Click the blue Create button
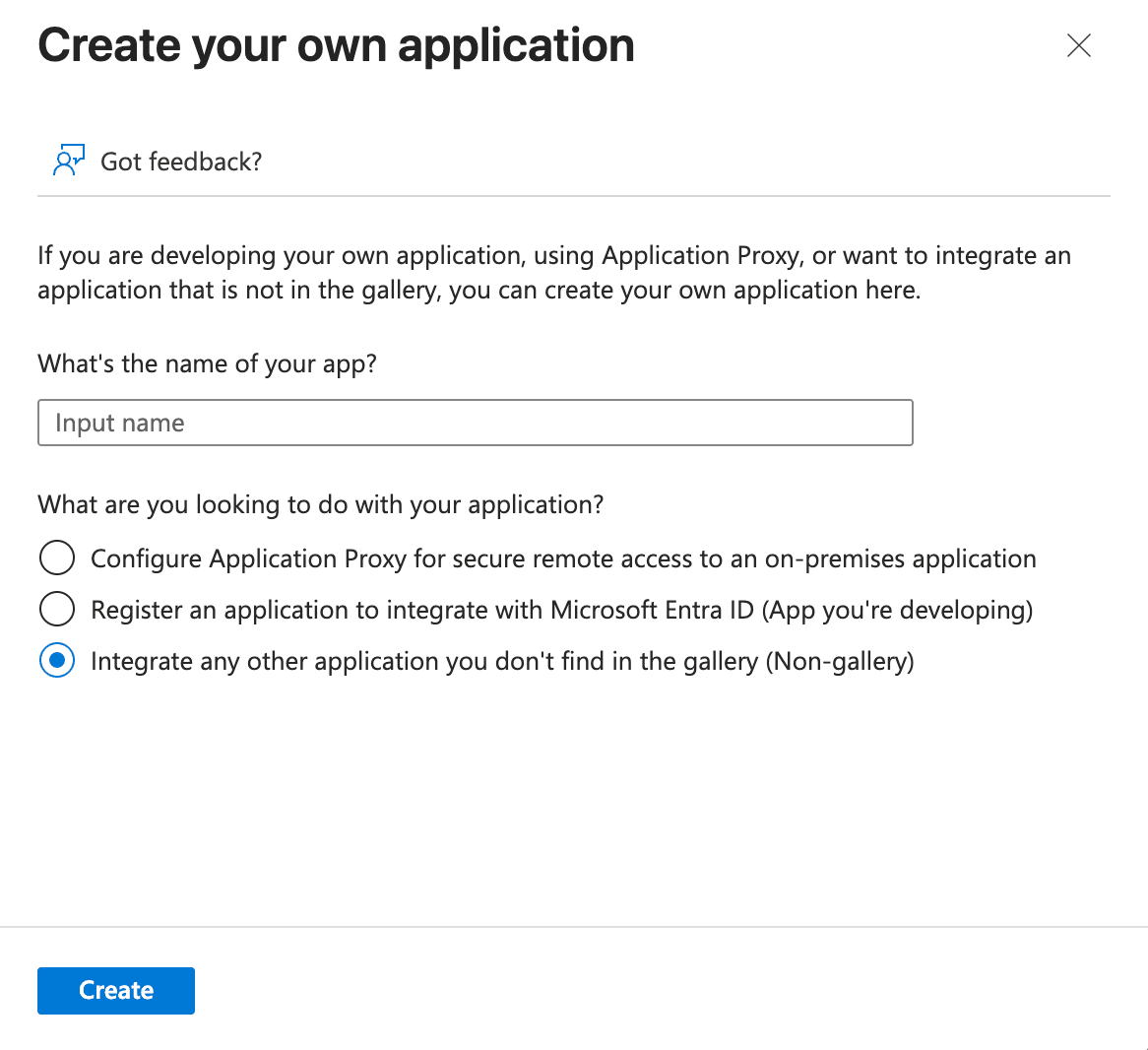Image resolution: width=1148 pixels, height=1050 pixels. [x=115, y=990]
